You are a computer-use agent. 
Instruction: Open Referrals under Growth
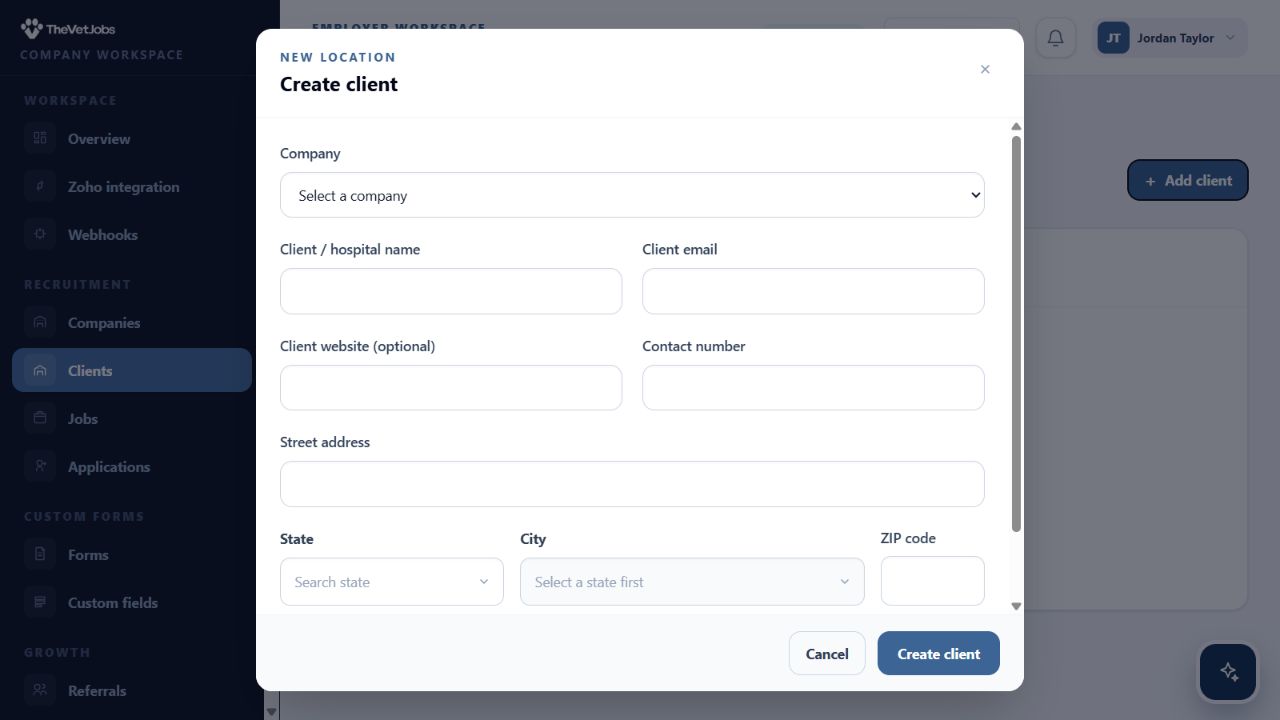click(x=132, y=691)
